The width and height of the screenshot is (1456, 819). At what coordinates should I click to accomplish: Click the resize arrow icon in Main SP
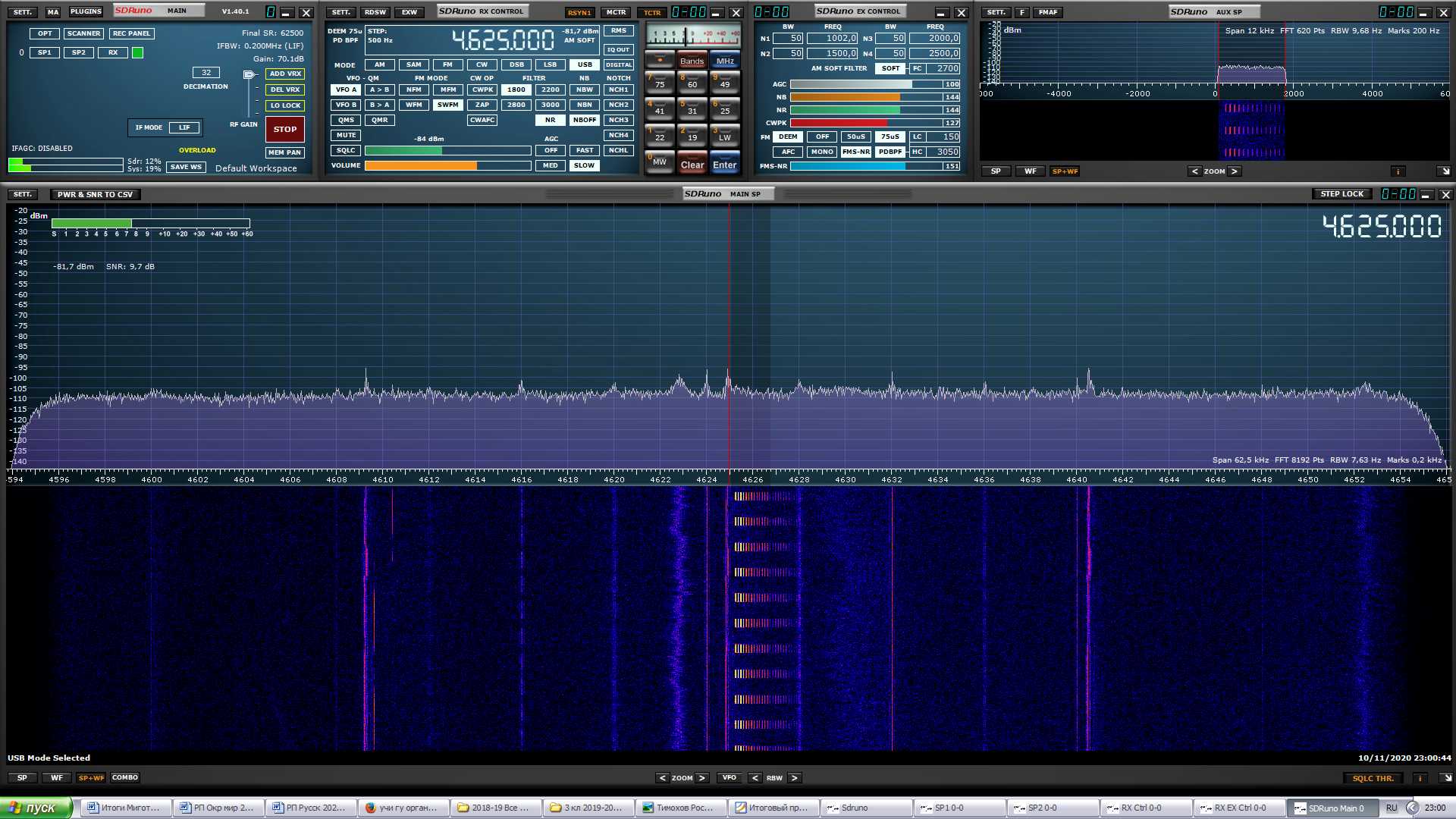coord(1446,778)
